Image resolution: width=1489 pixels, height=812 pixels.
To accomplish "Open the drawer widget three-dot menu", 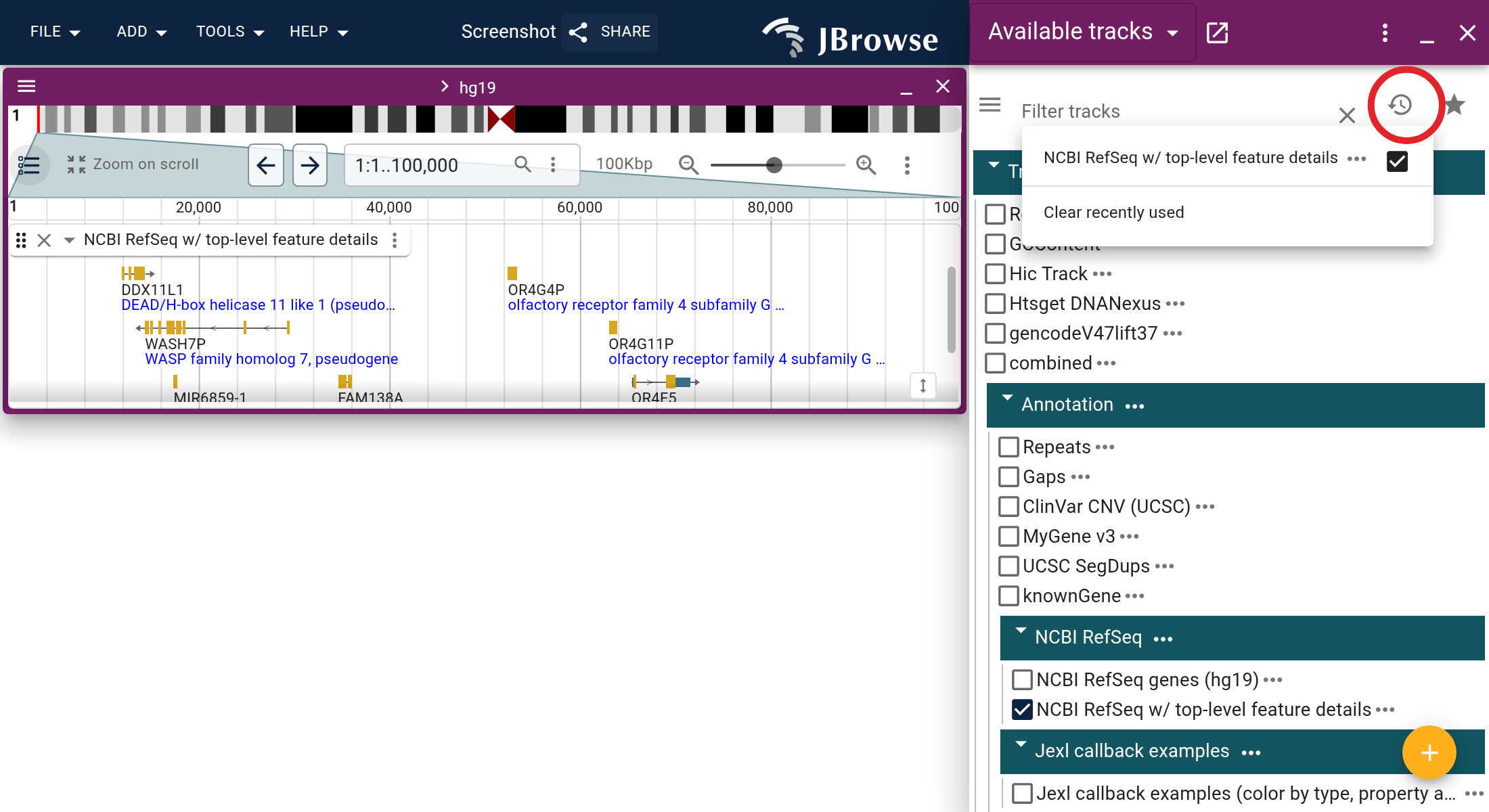I will (1385, 32).
